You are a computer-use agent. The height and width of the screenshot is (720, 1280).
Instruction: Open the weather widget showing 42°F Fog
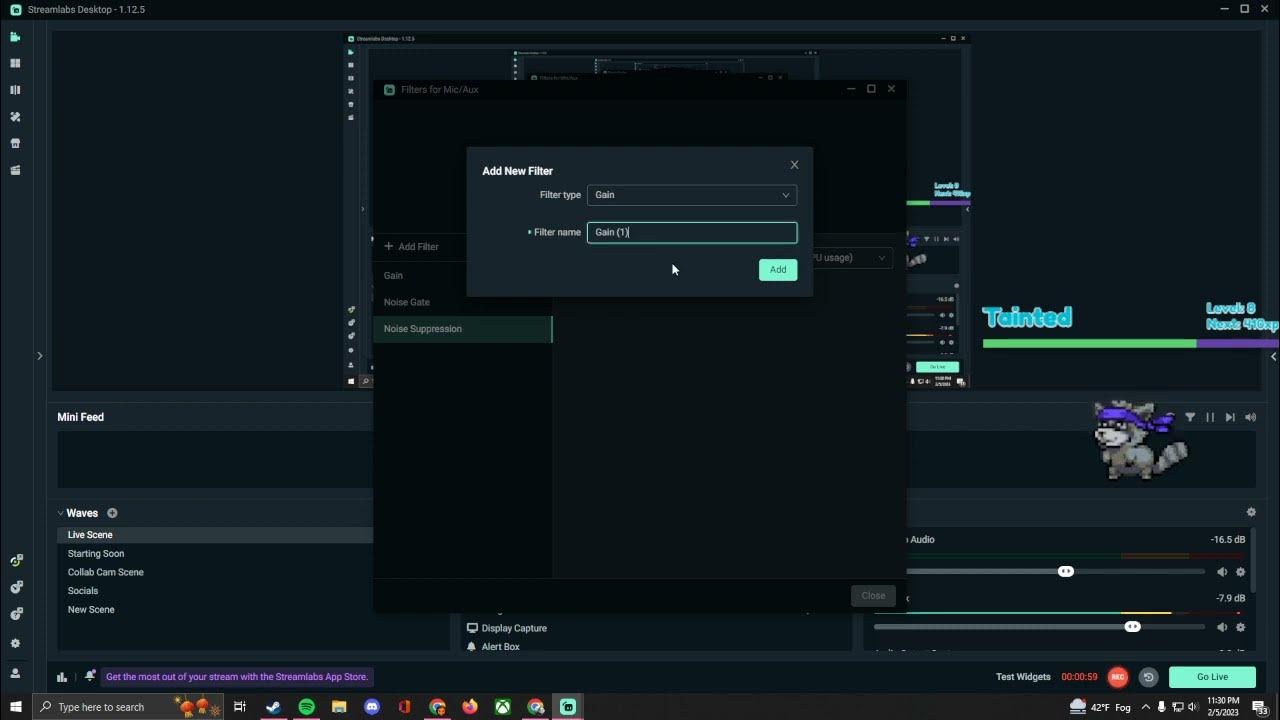1100,707
